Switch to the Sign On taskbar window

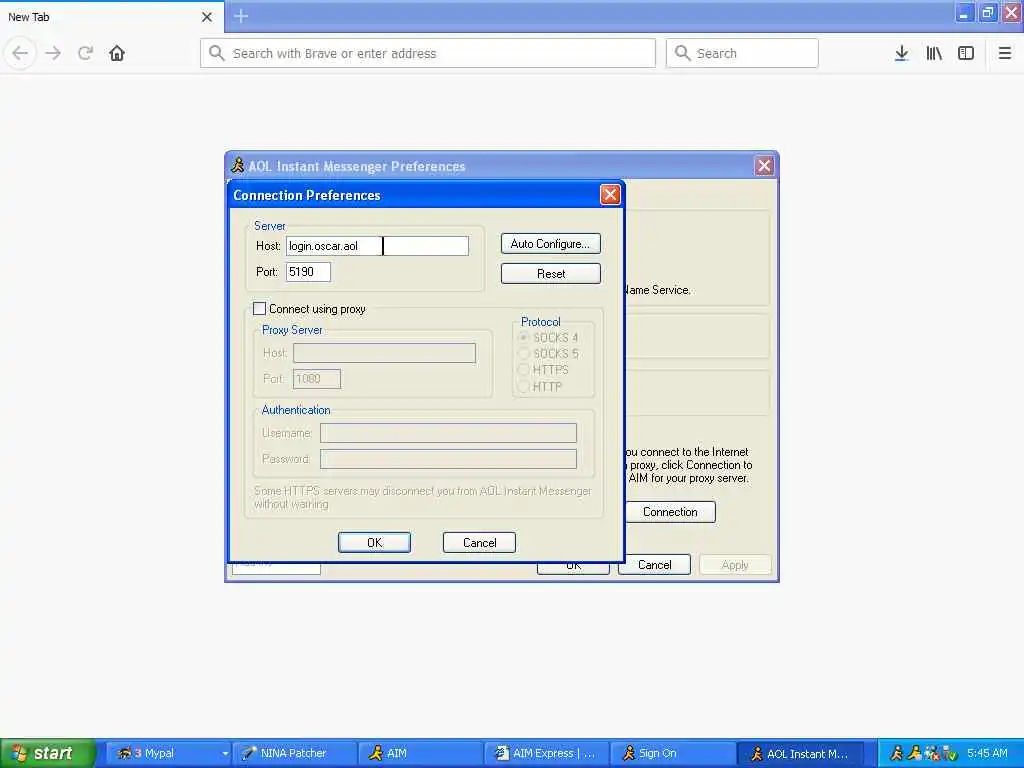click(672, 753)
